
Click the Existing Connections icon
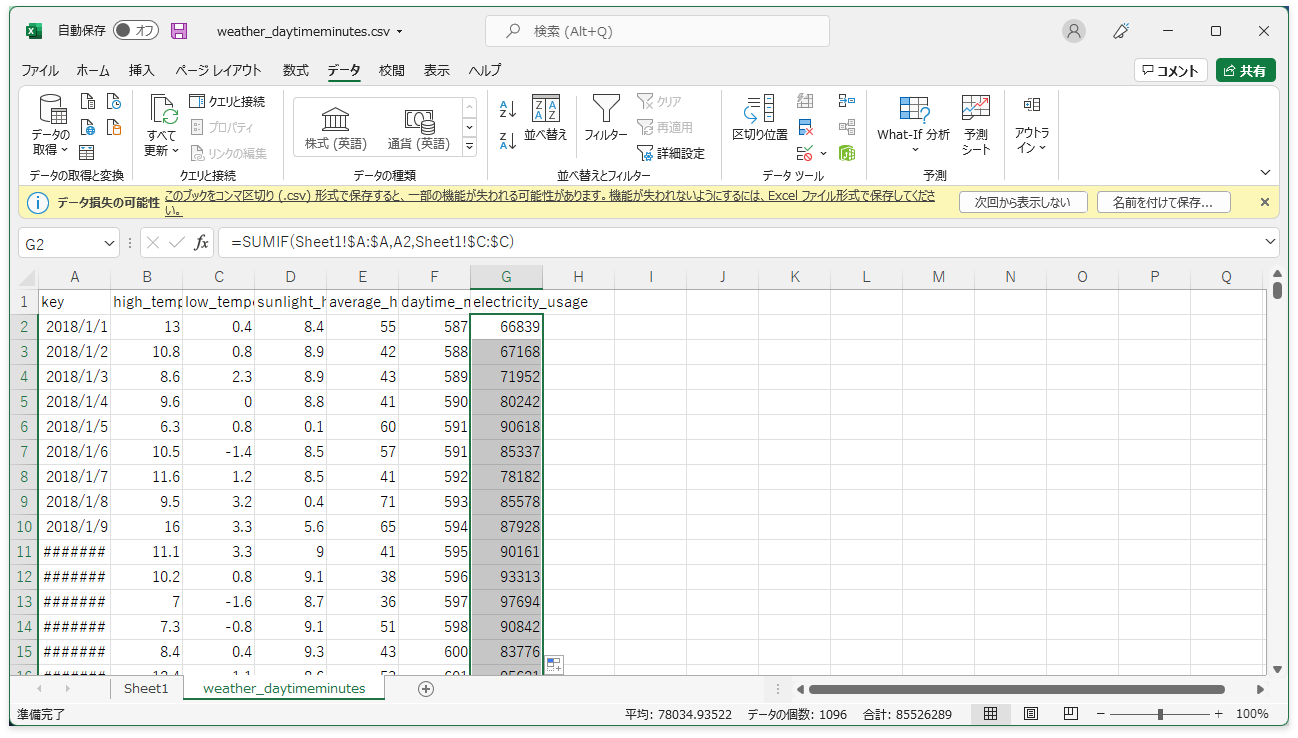pos(114,128)
